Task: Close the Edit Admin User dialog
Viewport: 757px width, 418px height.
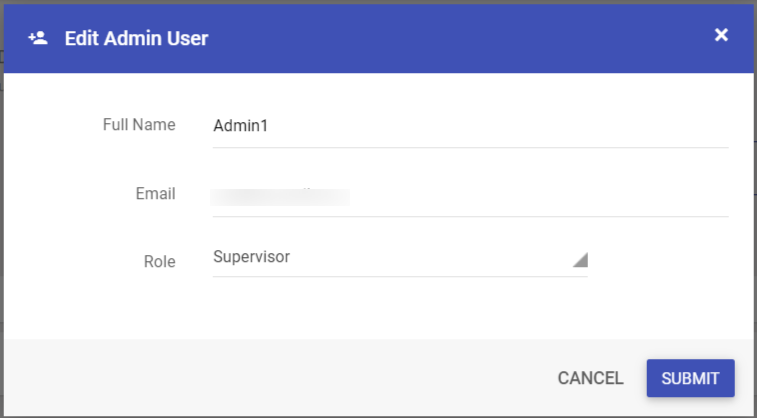Action: pyautogui.click(x=721, y=35)
